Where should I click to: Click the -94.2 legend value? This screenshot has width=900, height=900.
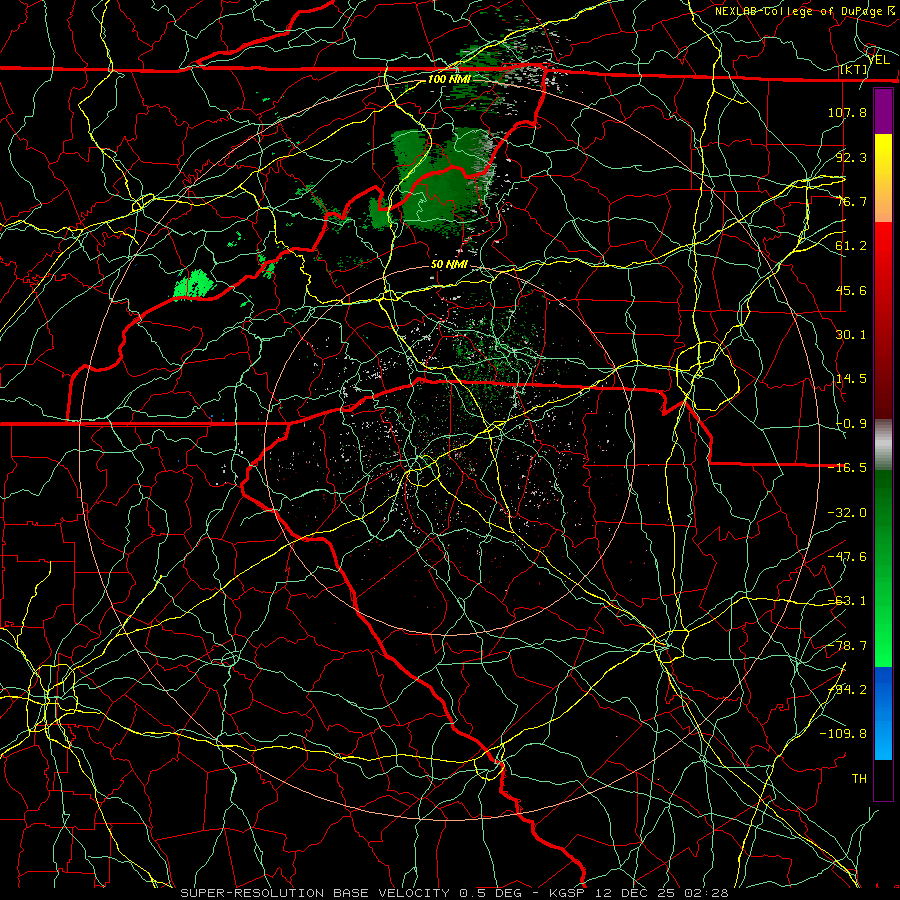[847, 690]
